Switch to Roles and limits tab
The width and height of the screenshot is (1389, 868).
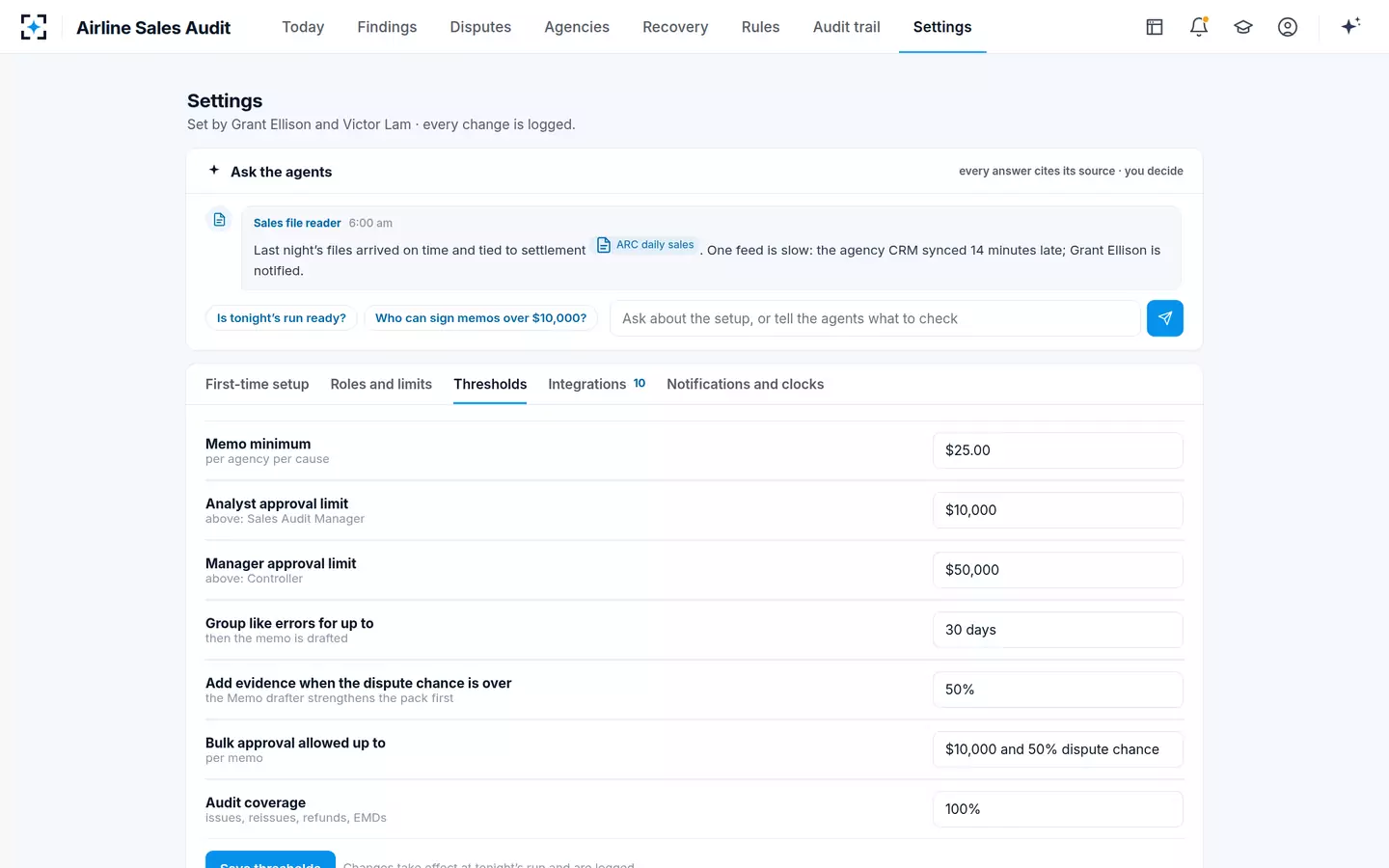[381, 384]
